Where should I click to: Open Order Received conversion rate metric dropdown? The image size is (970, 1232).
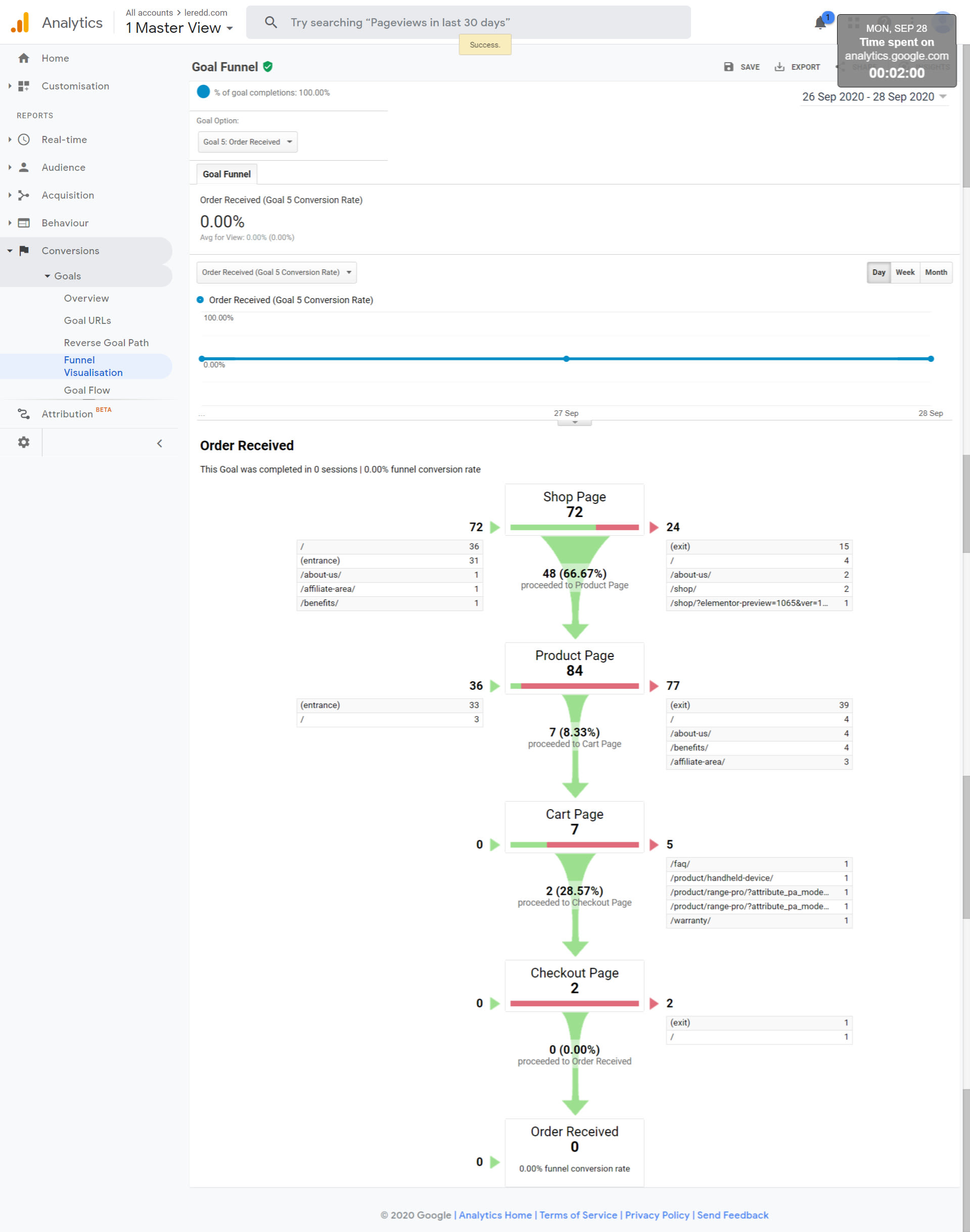(276, 272)
